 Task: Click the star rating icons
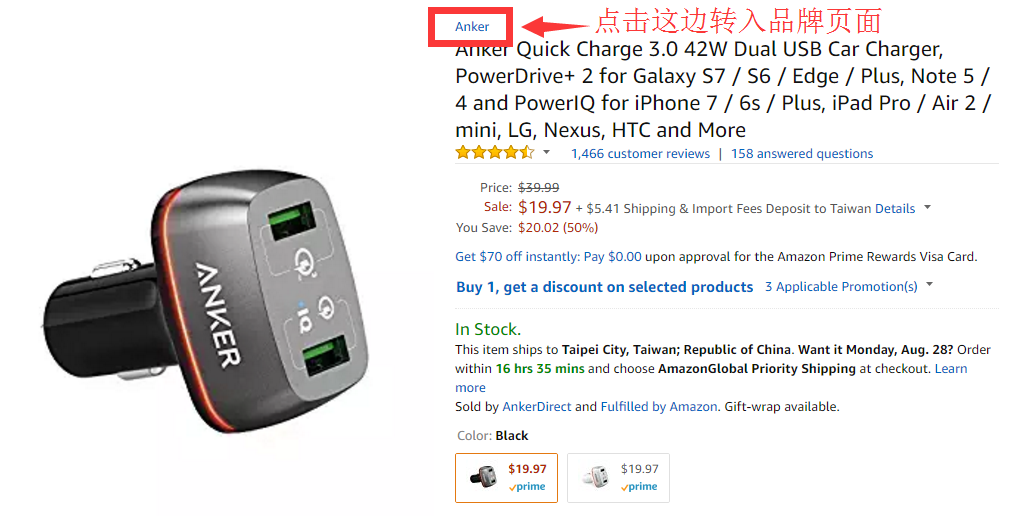point(495,153)
